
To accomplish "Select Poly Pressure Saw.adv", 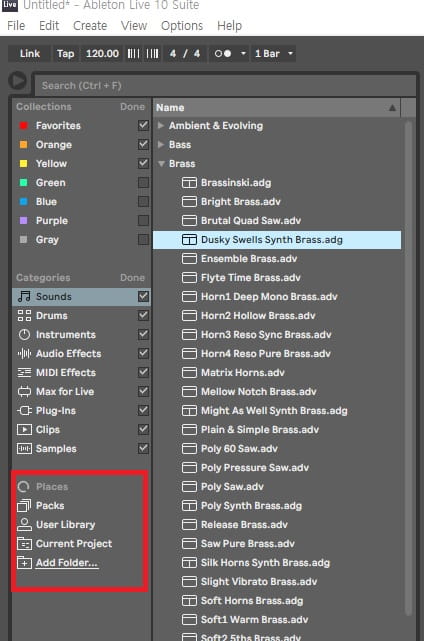I will pyautogui.click(x=277, y=467).
